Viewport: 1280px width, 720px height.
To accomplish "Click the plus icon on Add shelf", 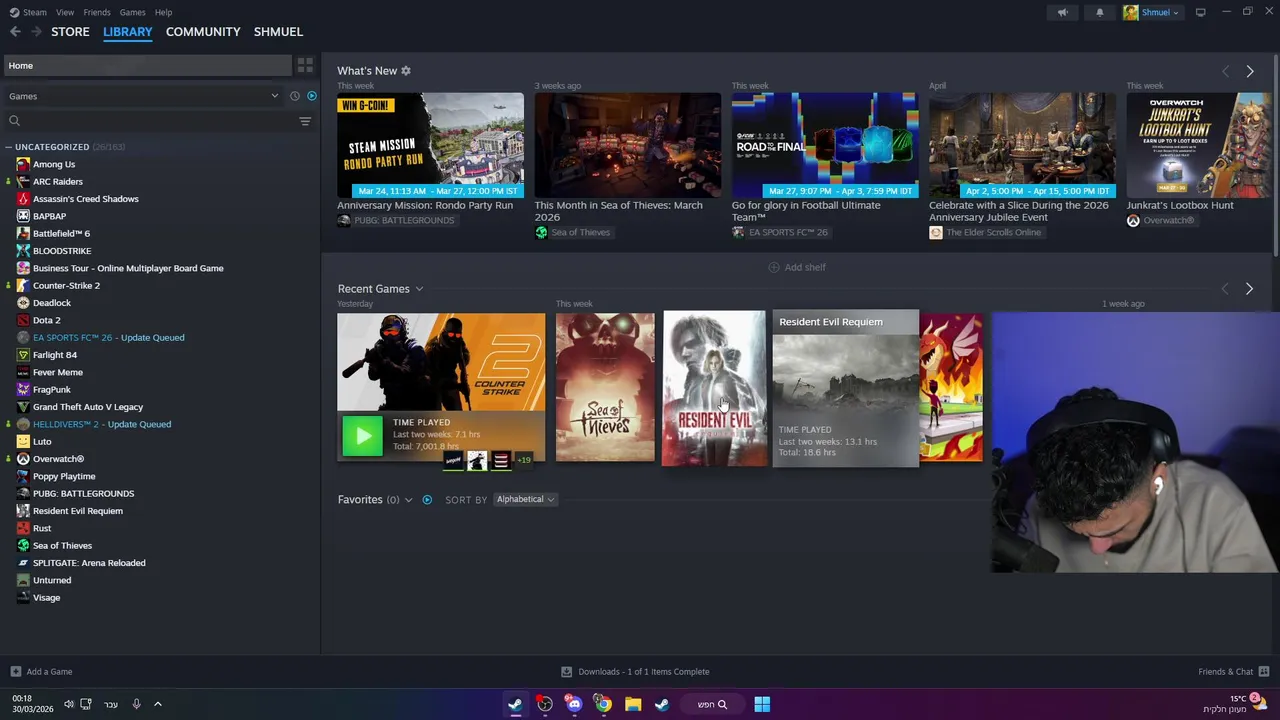I will click(x=773, y=267).
